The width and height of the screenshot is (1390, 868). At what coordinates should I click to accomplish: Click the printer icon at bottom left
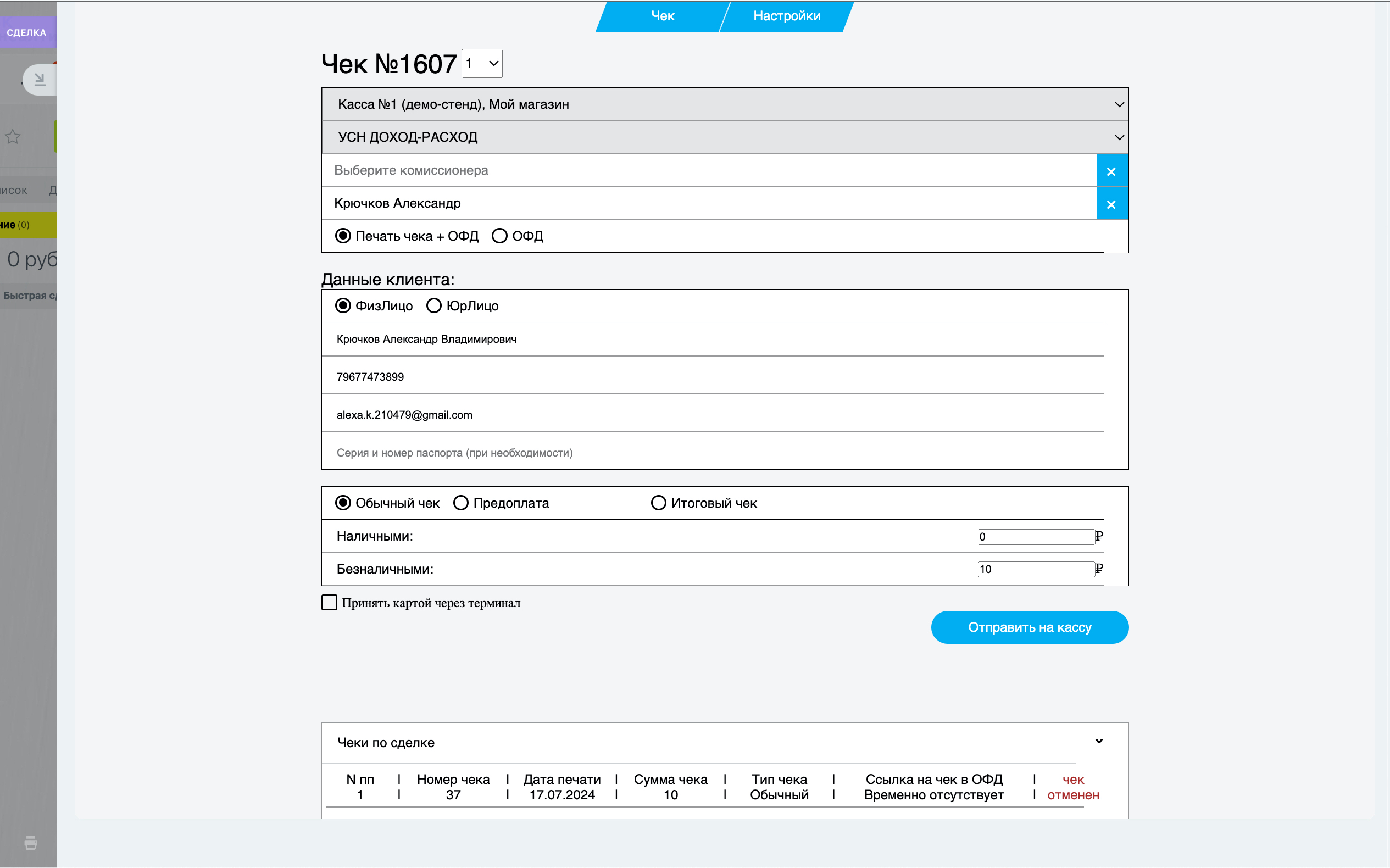pyautogui.click(x=31, y=843)
